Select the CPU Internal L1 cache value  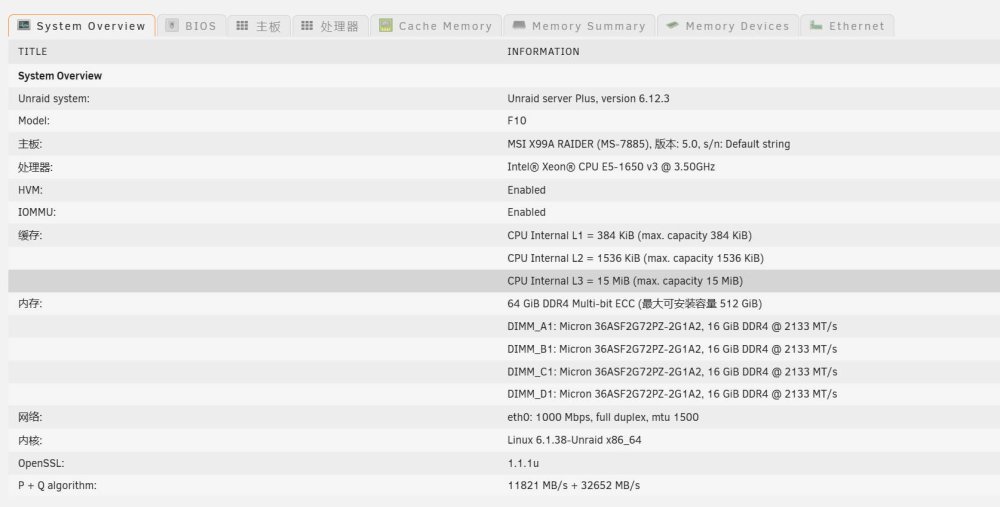click(629, 235)
